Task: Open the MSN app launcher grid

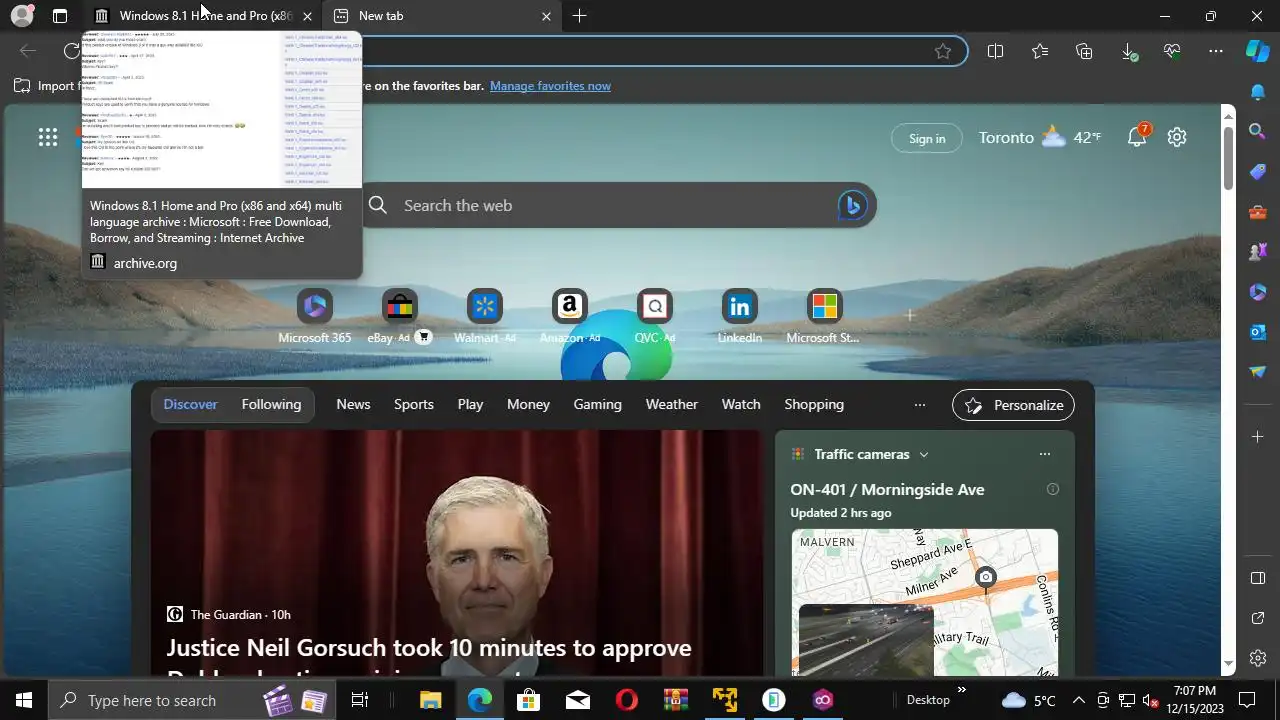Action: (x=48, y=138)
